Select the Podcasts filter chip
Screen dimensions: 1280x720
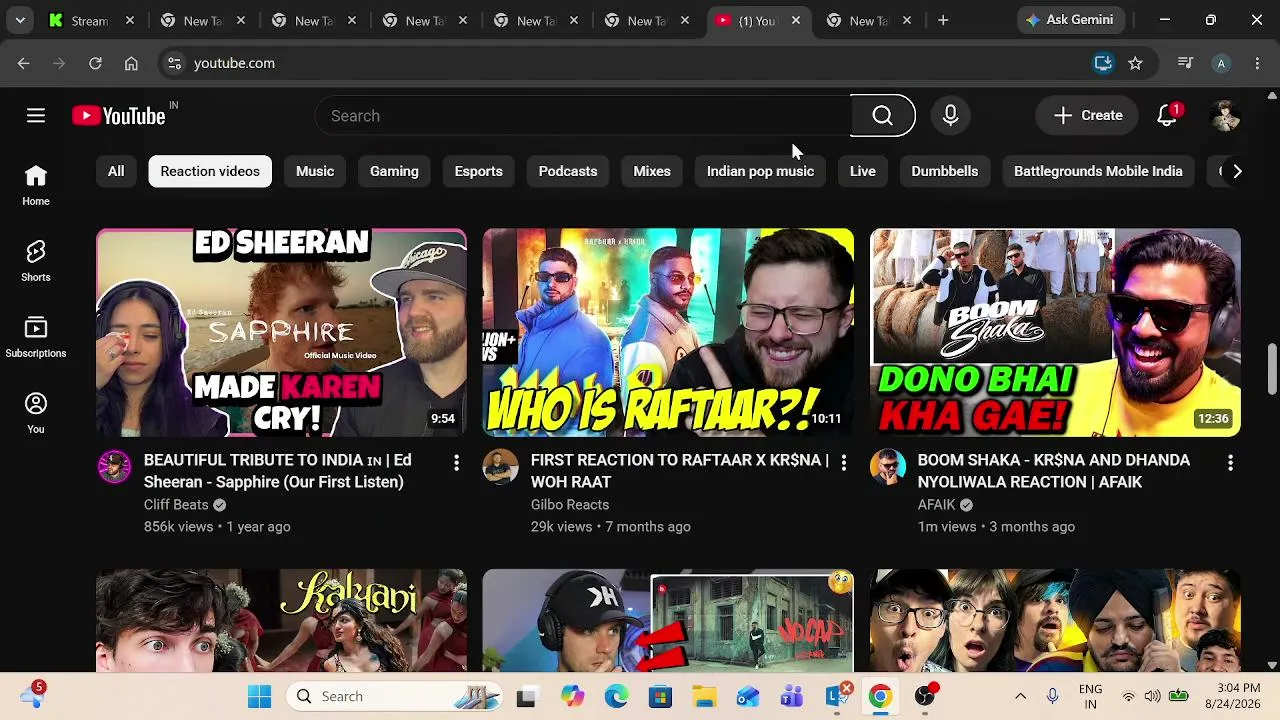(568, 171)
